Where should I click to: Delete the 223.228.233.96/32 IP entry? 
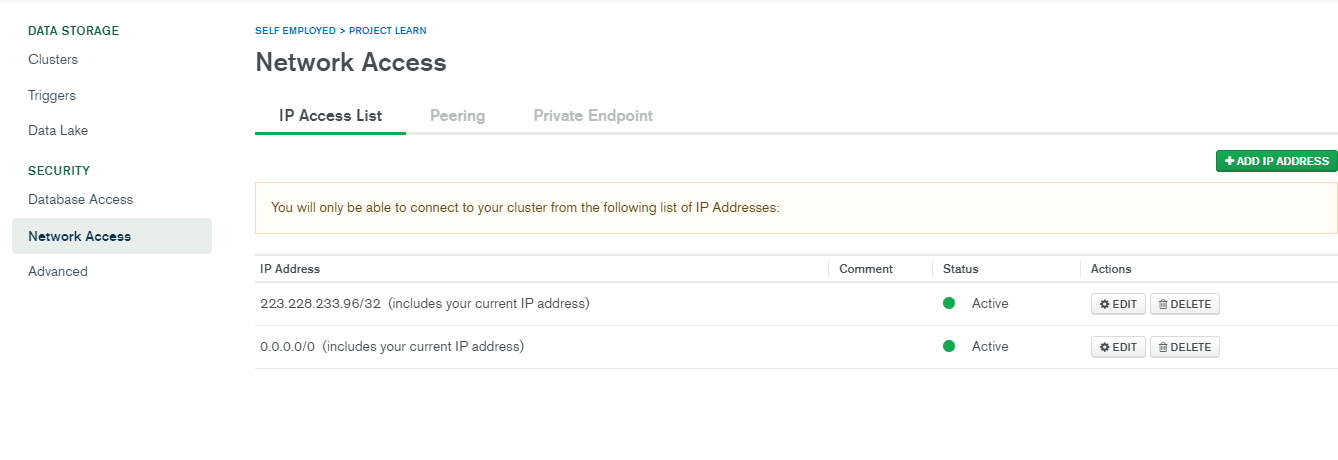(x=1185, y=304)
